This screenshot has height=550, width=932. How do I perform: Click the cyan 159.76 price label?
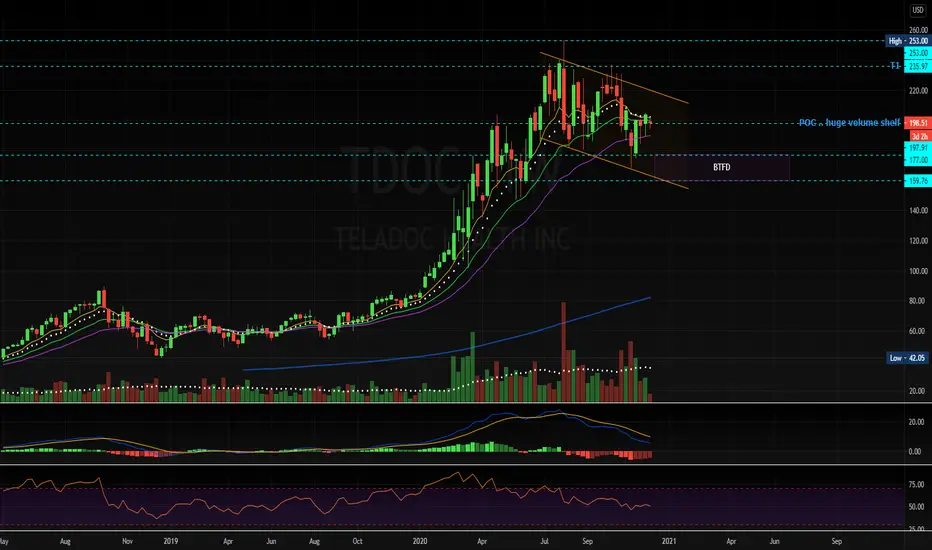tap(917, 181)
